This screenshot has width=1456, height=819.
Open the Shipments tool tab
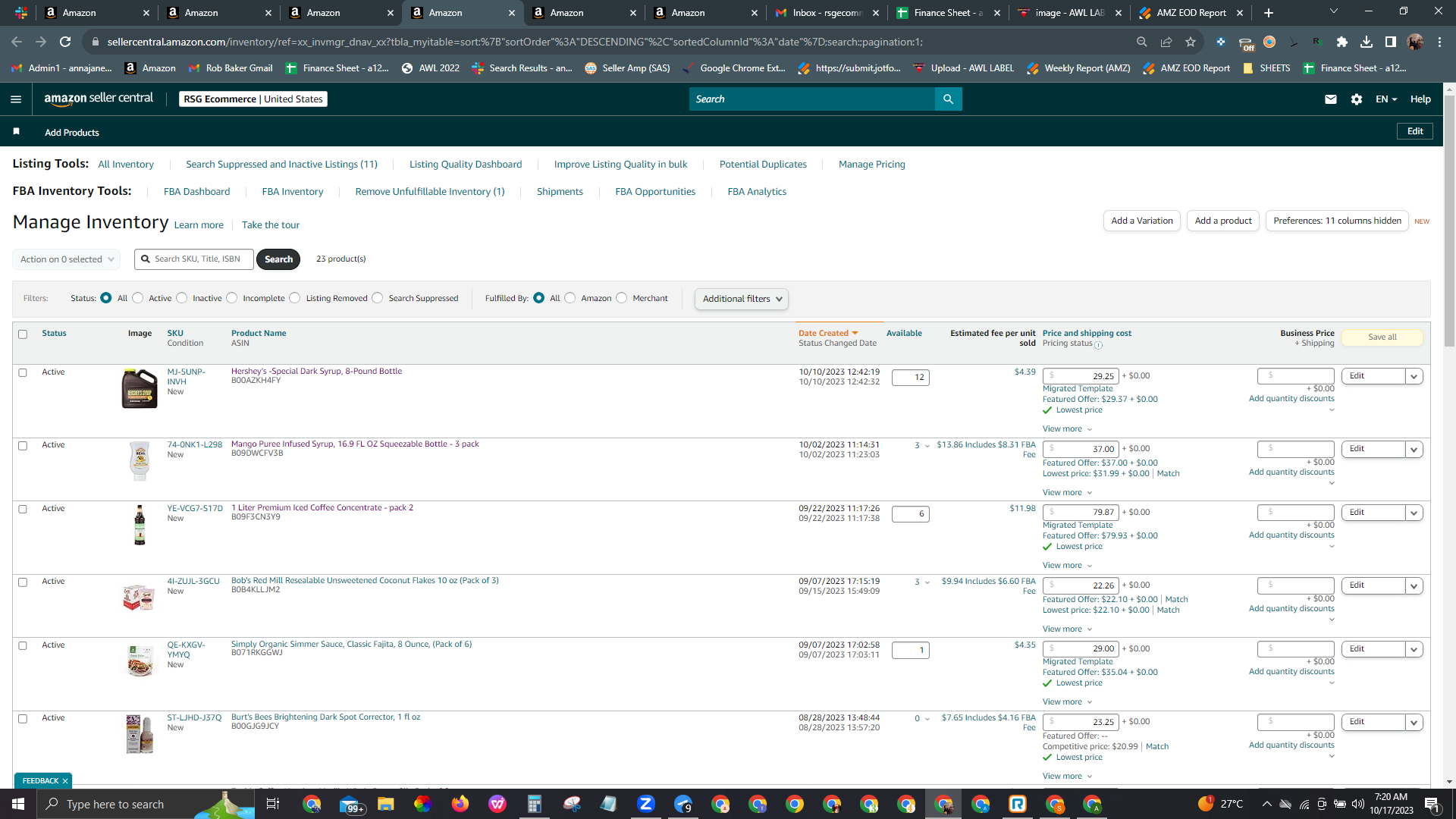pos(560,192)
